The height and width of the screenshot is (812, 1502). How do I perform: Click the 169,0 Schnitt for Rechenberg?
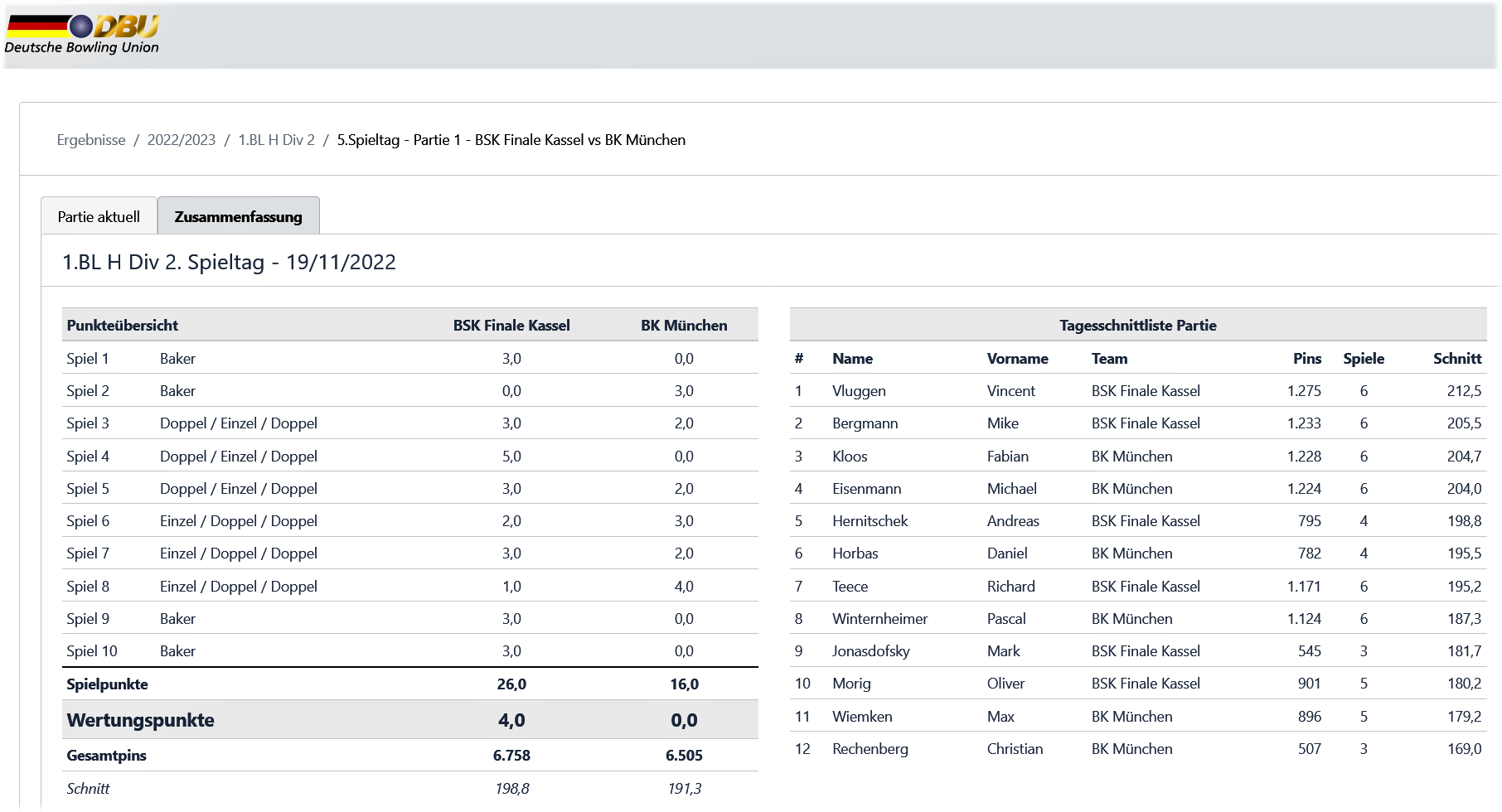1464,749
